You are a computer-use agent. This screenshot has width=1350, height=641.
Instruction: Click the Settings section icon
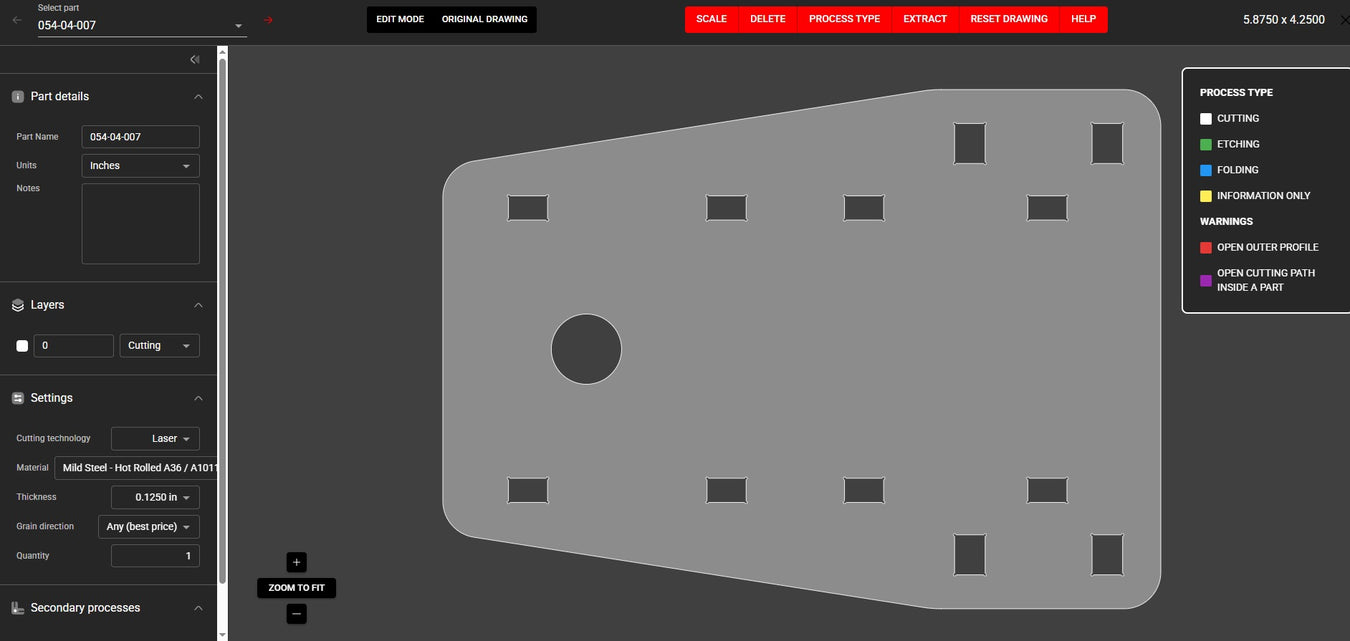click(x=18, y=398)
